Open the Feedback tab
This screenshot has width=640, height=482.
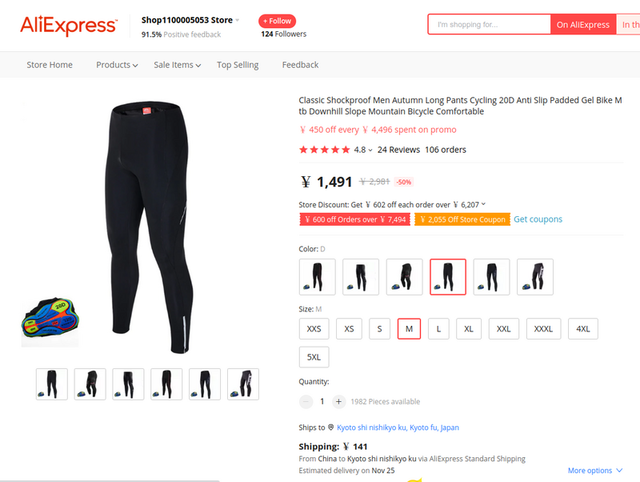[x=300, y=65]
